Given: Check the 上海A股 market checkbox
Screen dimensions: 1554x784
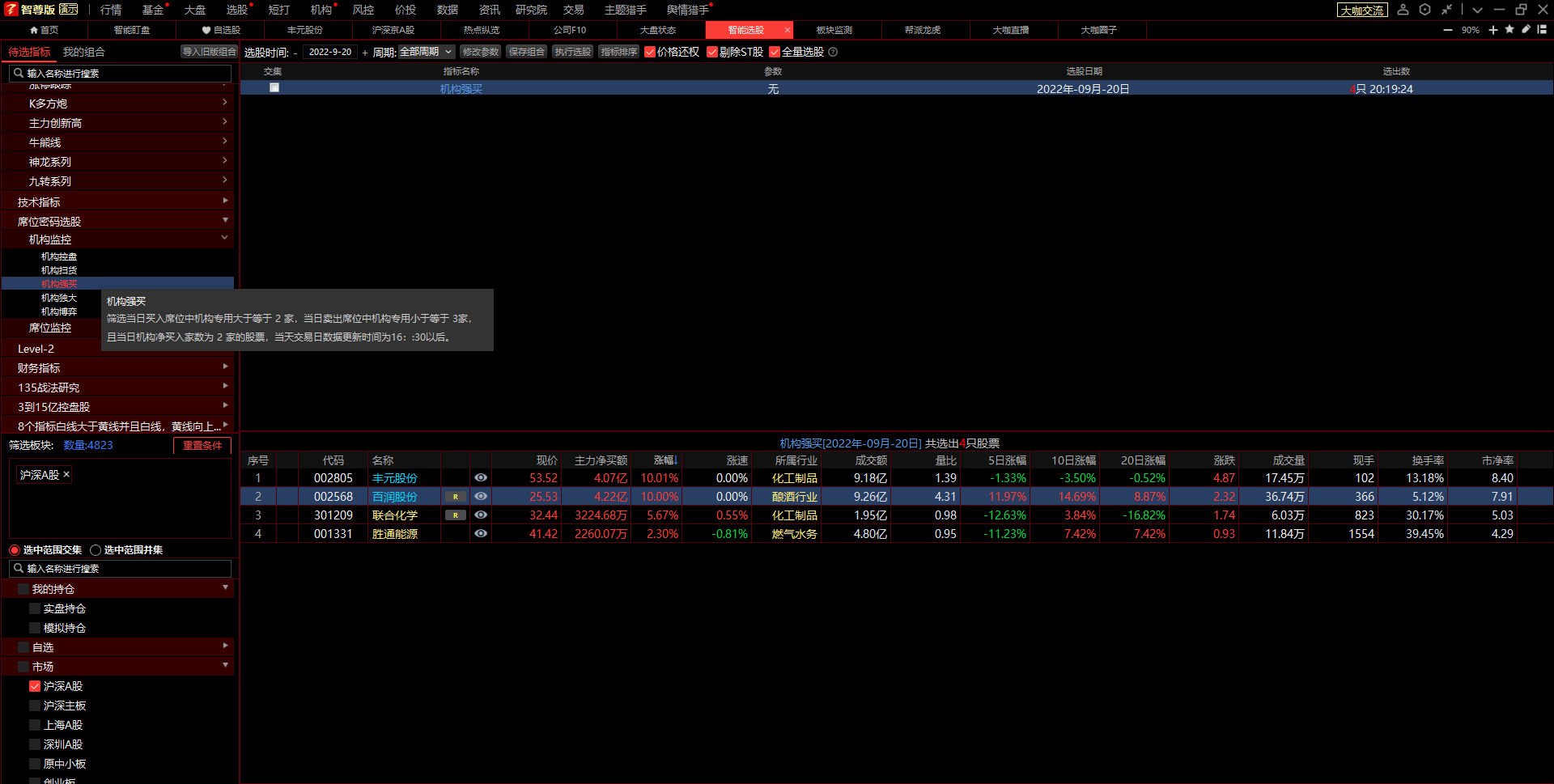Looking at the screenshot, I should pos(35,725).
